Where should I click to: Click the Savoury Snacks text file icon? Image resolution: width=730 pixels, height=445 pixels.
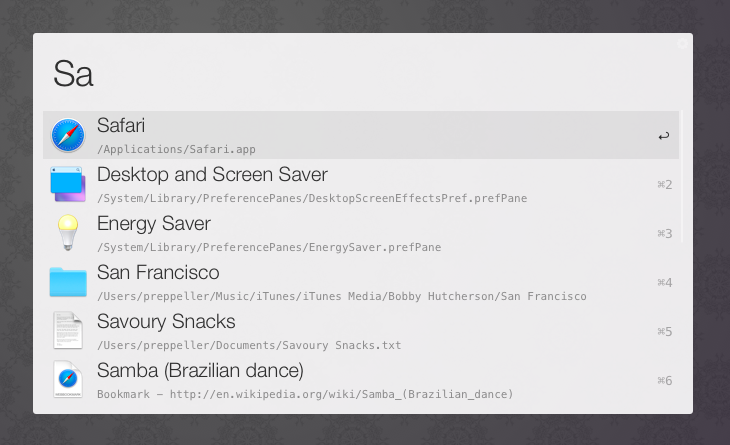[68, 331]
